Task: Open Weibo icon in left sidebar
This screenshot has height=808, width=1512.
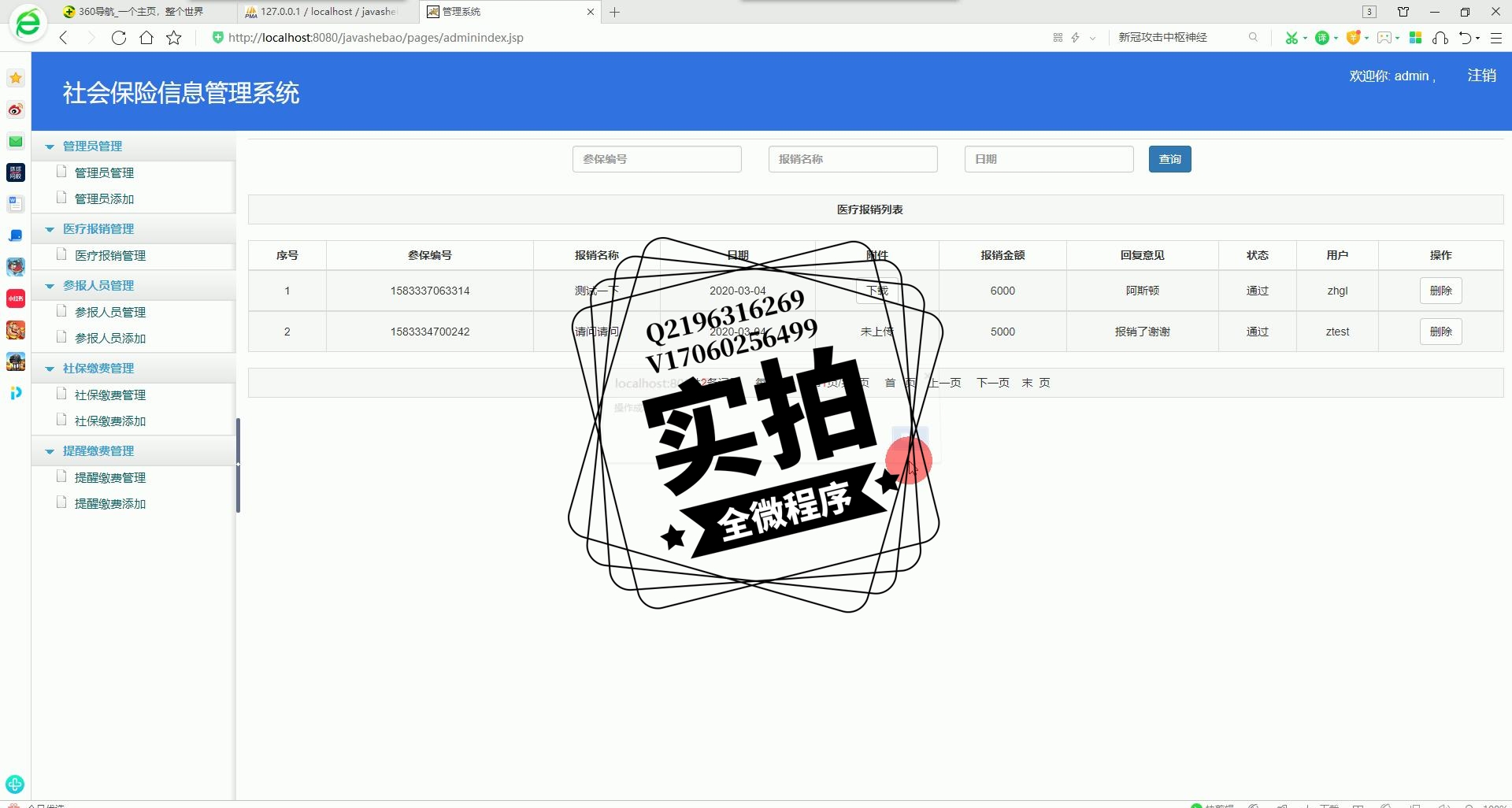Action: [x=16, y=109]
